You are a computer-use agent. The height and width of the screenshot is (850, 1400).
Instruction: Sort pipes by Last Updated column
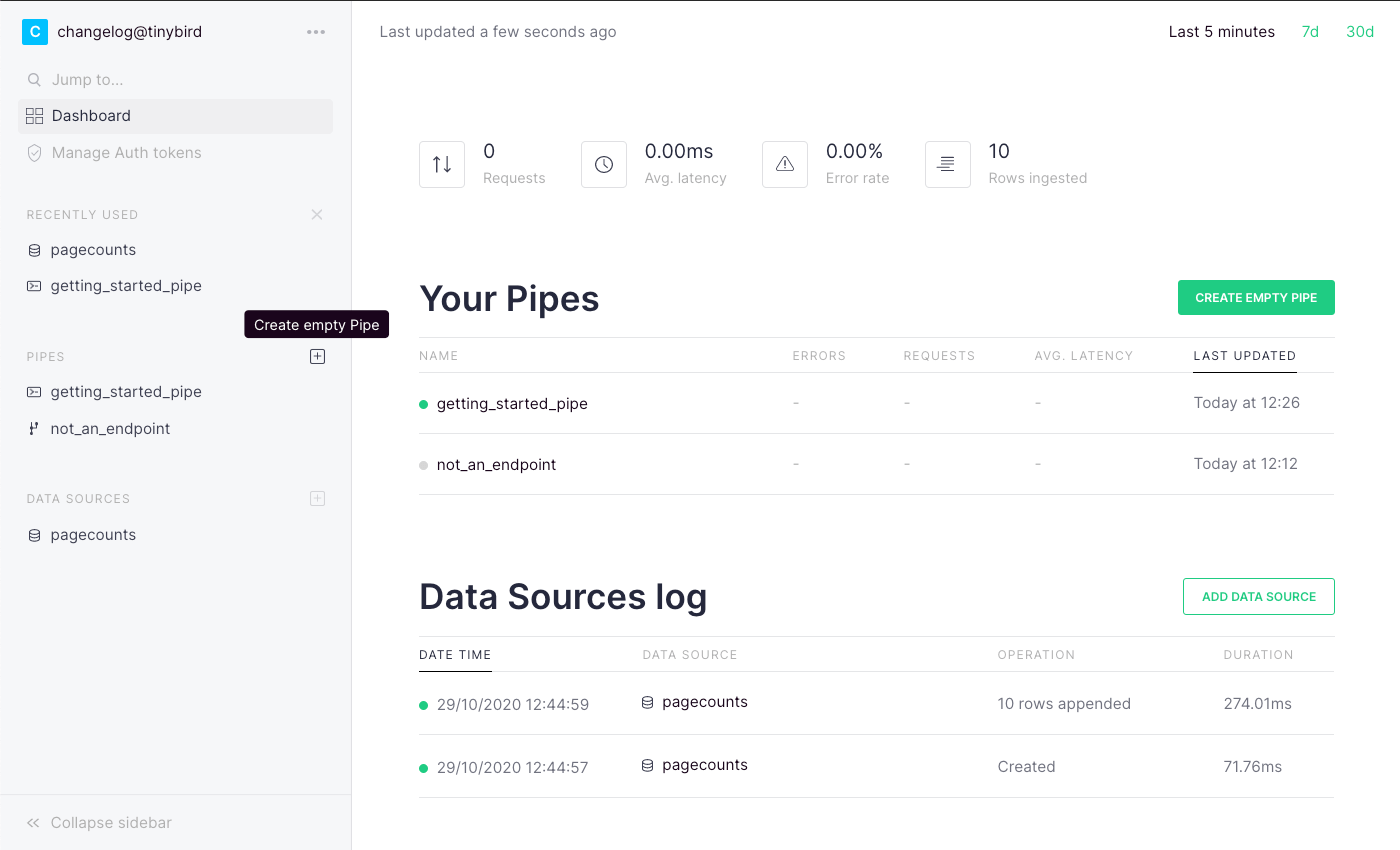[1244, 356]
